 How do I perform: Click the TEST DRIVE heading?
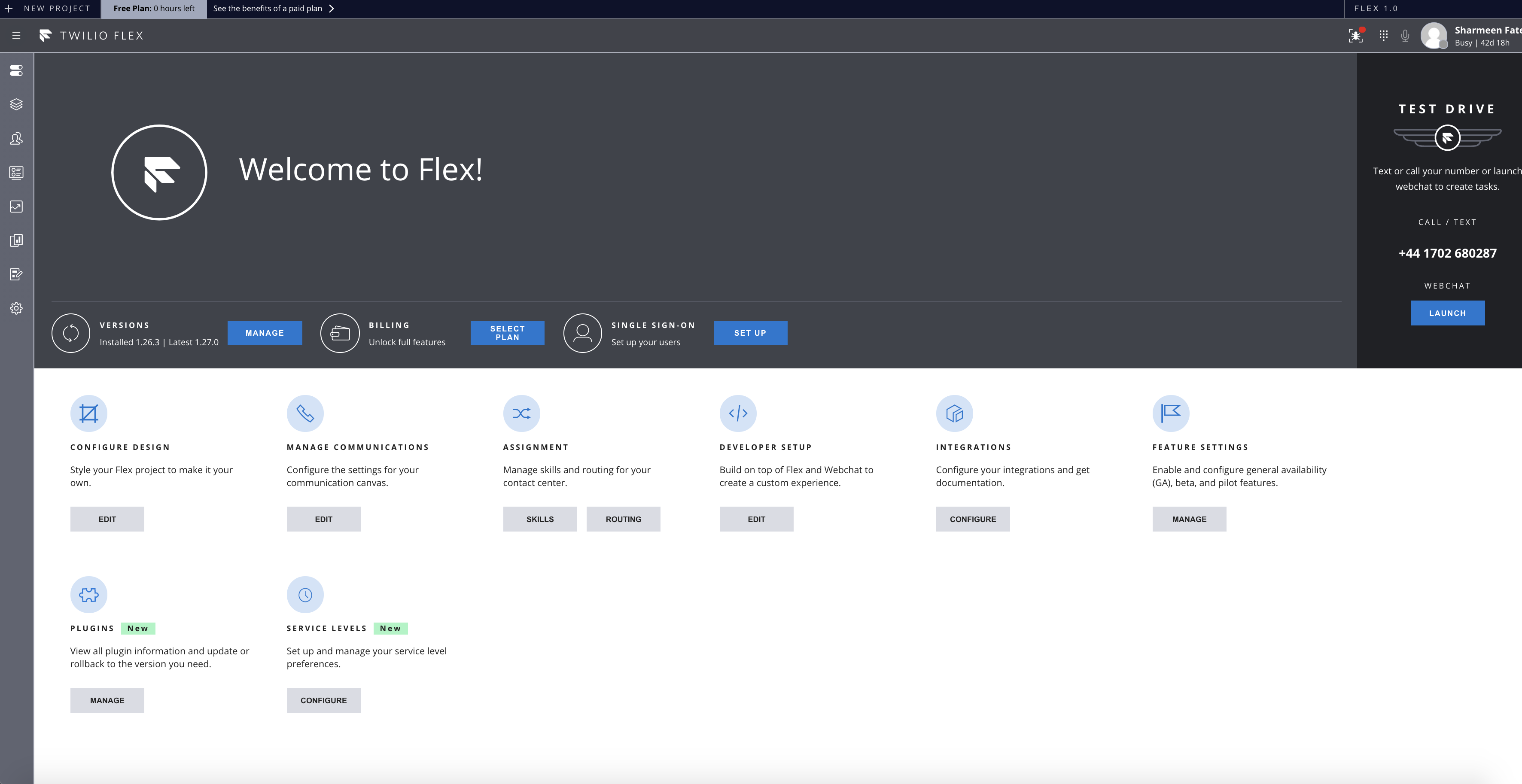tap(1448, 109)
